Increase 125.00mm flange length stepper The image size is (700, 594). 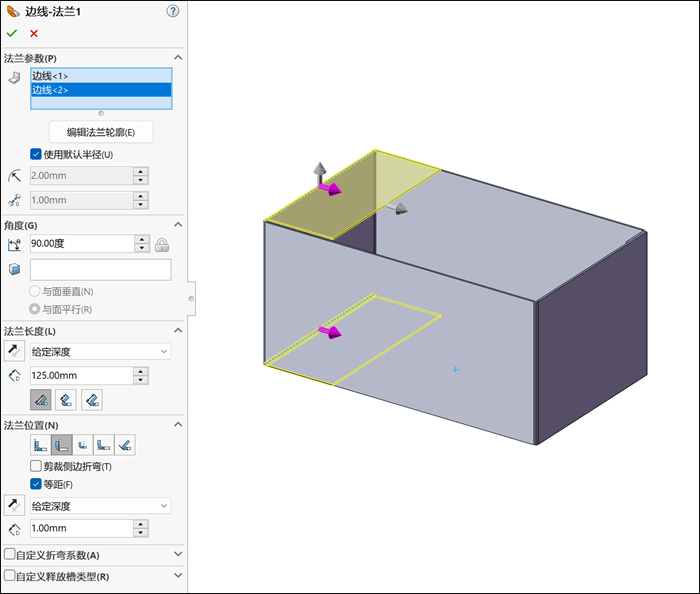tap(141, 372)
